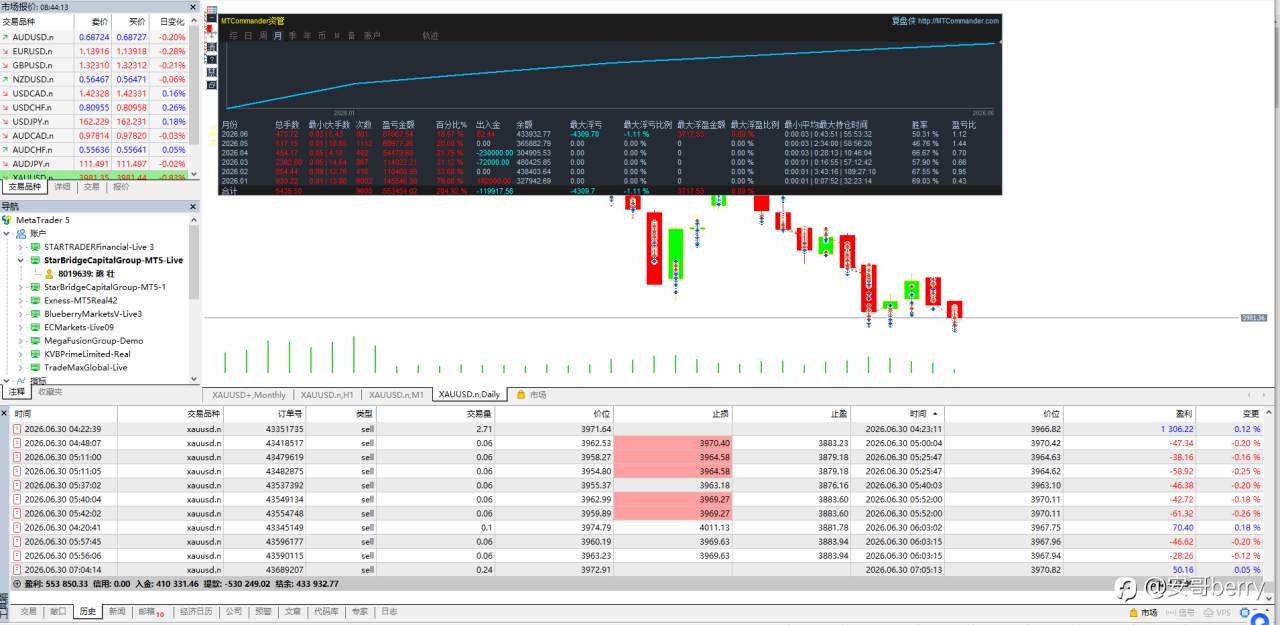Expand the MegaFusionGroup-Demo node
Viewport: 1280px width, 625px height.
point(21,340)
